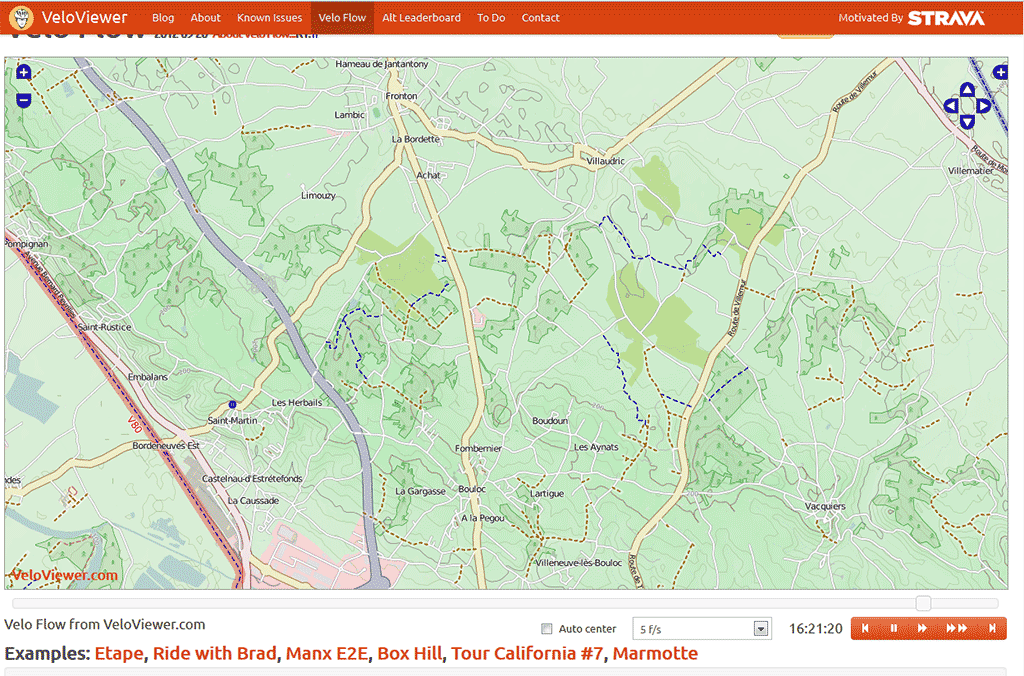Click the Villaudric label on map

click(x=605, y=161)
